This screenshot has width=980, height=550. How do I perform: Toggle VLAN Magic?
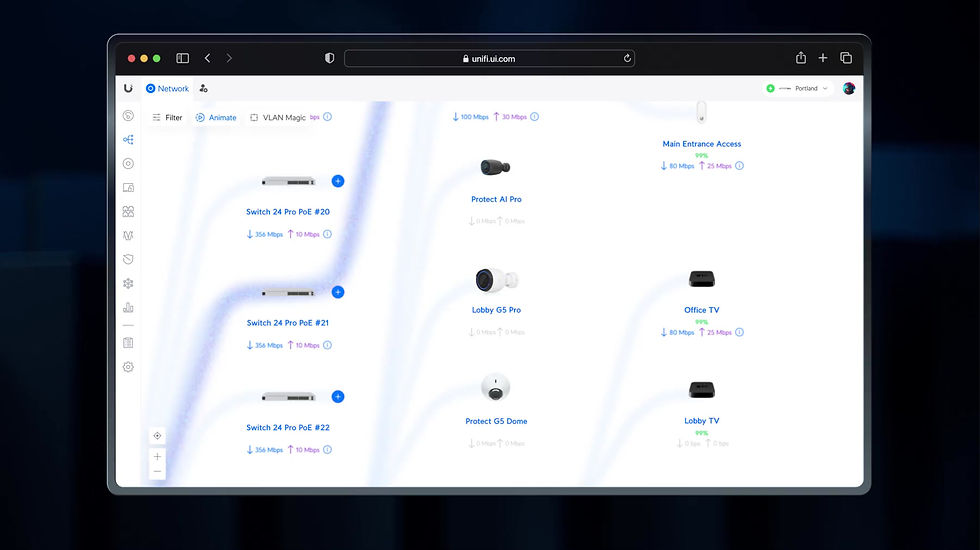click(278, 118)
